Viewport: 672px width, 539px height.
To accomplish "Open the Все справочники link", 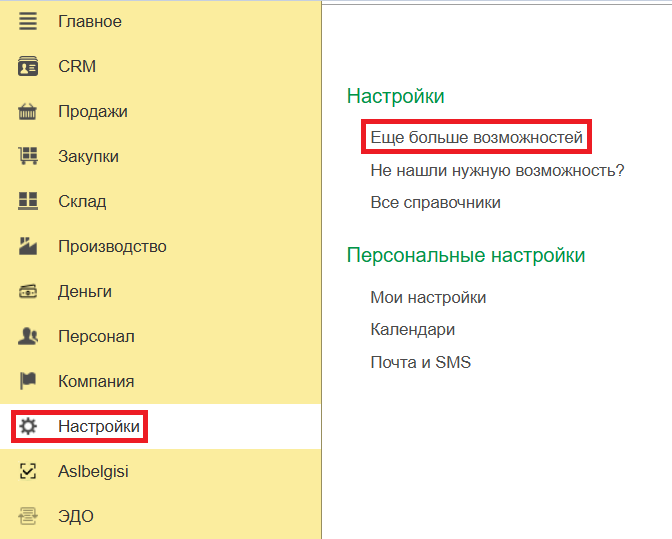I will coord(435,203).
